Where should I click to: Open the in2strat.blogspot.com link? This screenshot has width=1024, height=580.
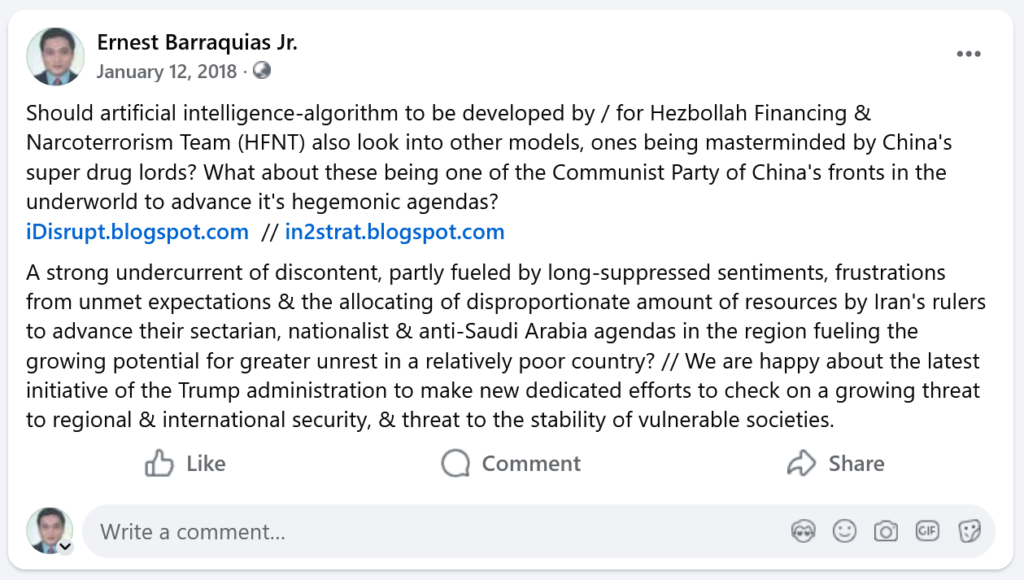[x=394, y=232]
